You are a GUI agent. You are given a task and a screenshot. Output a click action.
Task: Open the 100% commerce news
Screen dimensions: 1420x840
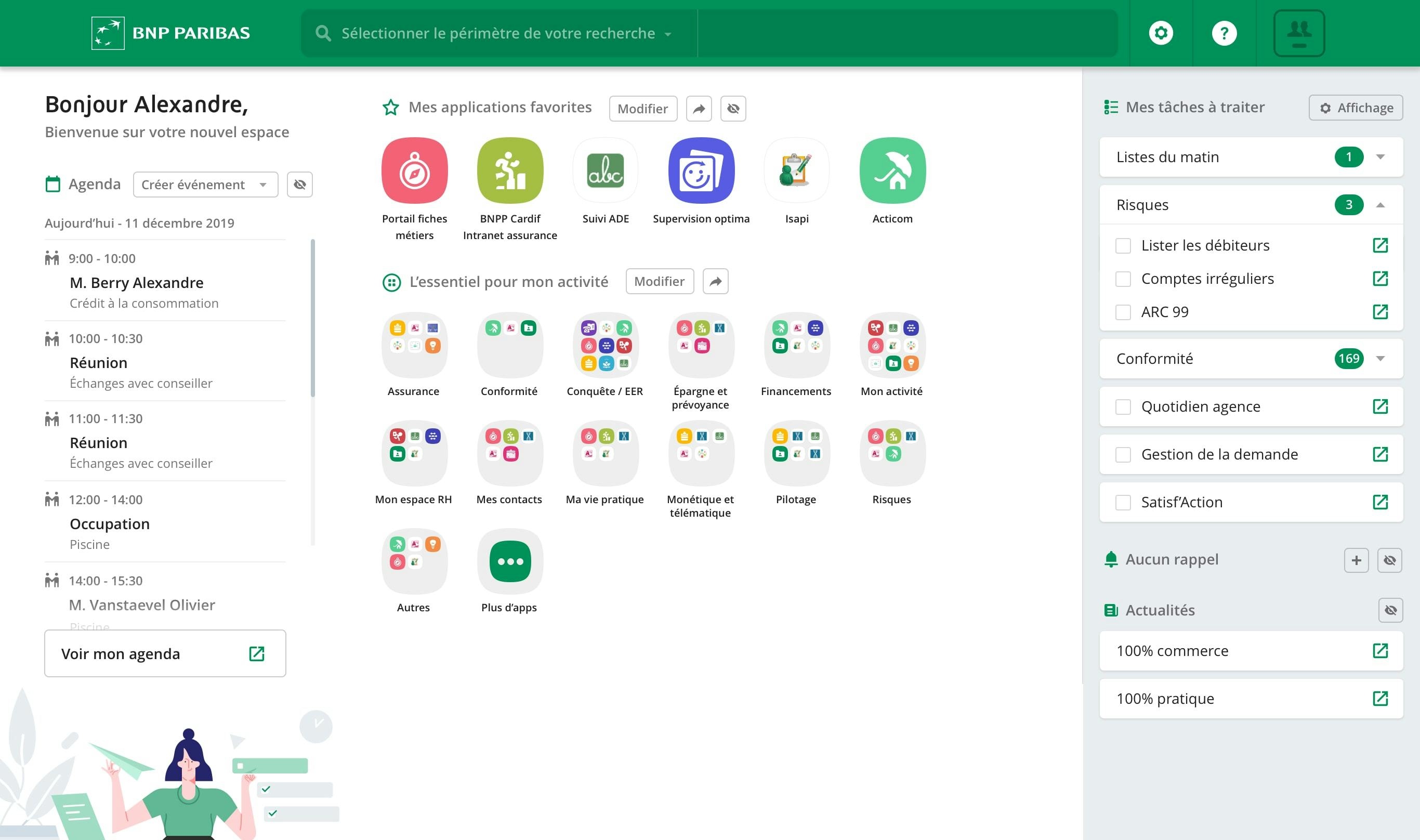(1251, 651)
